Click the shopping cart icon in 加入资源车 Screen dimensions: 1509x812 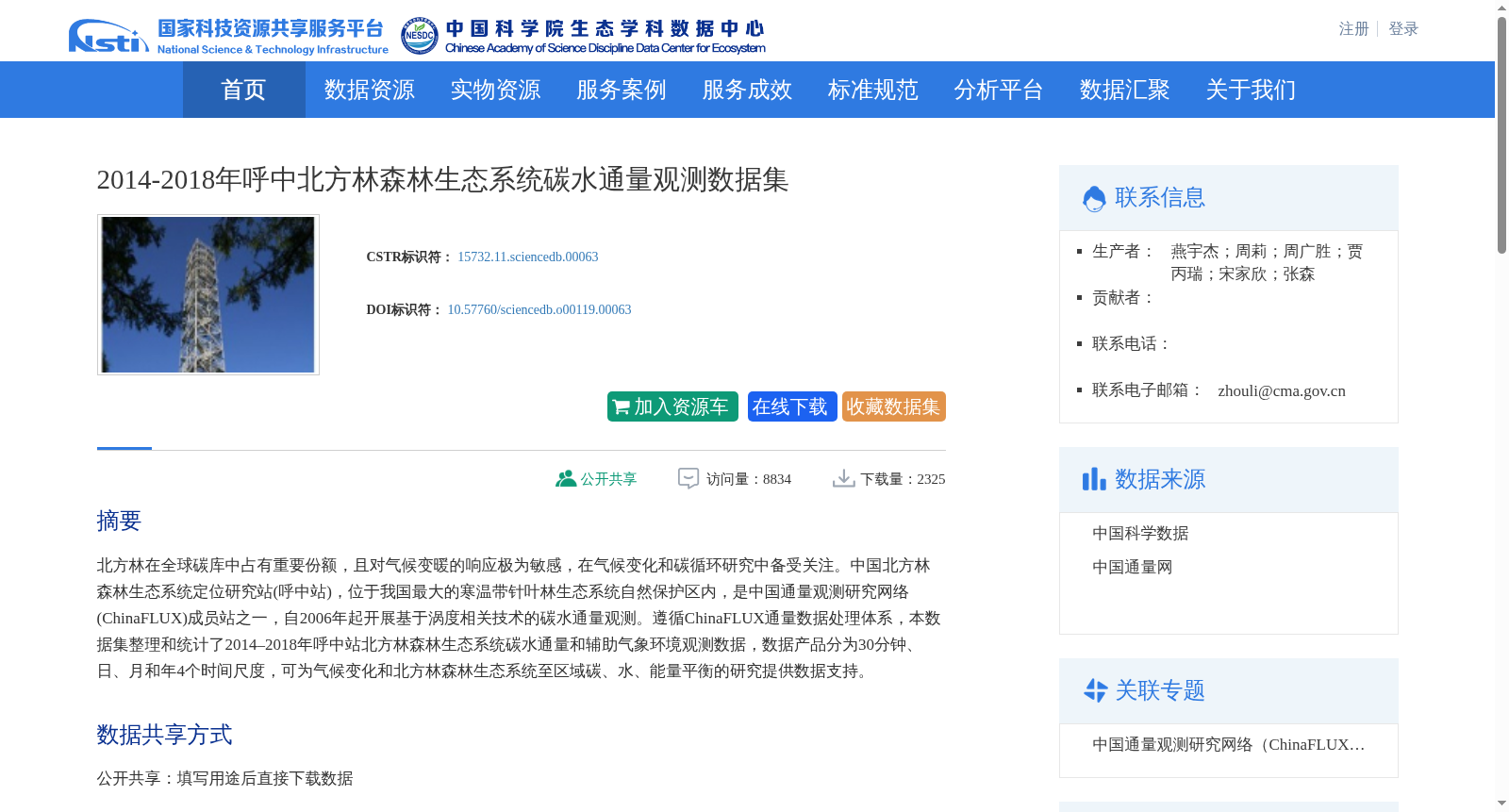pyautogui.click(x=621, y=407)
